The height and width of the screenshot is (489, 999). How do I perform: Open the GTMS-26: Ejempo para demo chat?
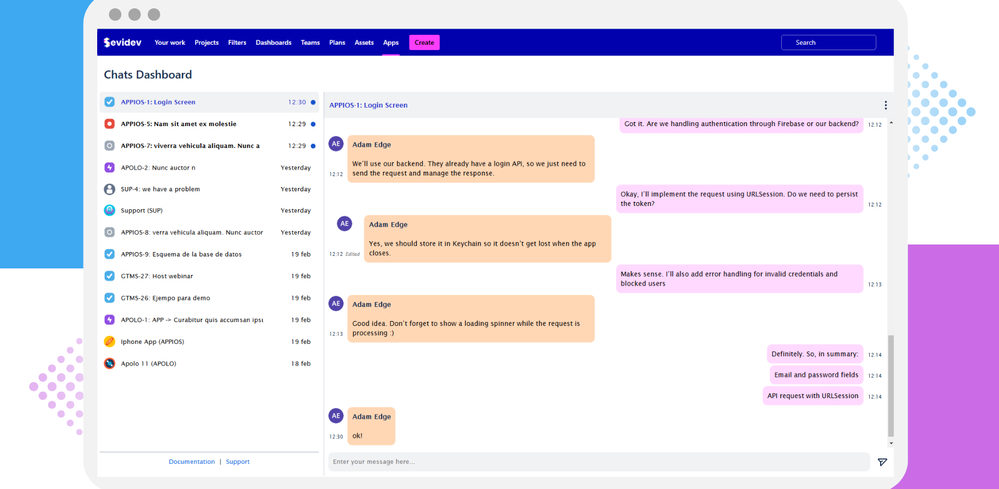point(209,297)
